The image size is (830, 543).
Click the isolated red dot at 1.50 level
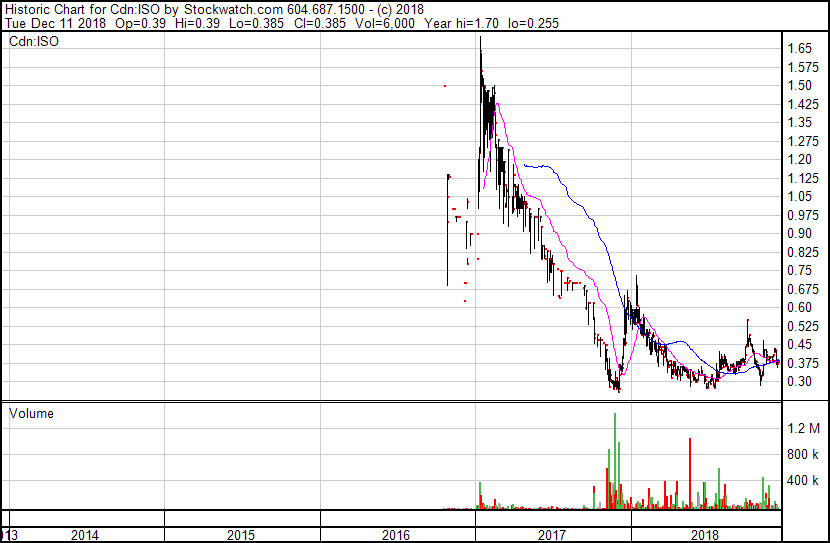445,86
